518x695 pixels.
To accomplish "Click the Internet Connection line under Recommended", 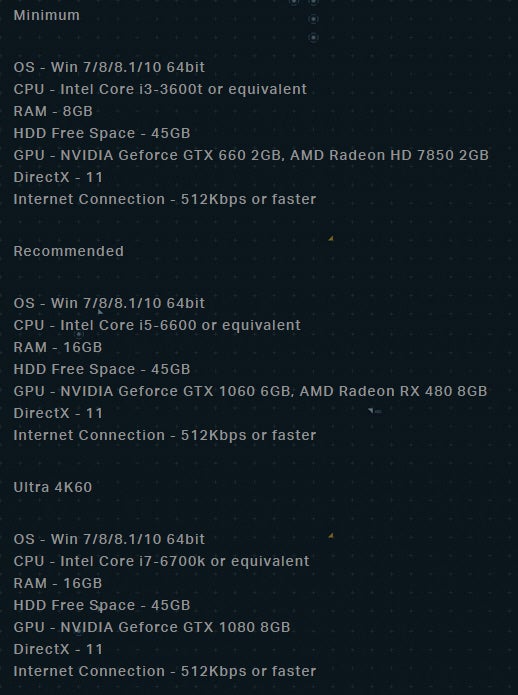I will (x=165, y=435).
